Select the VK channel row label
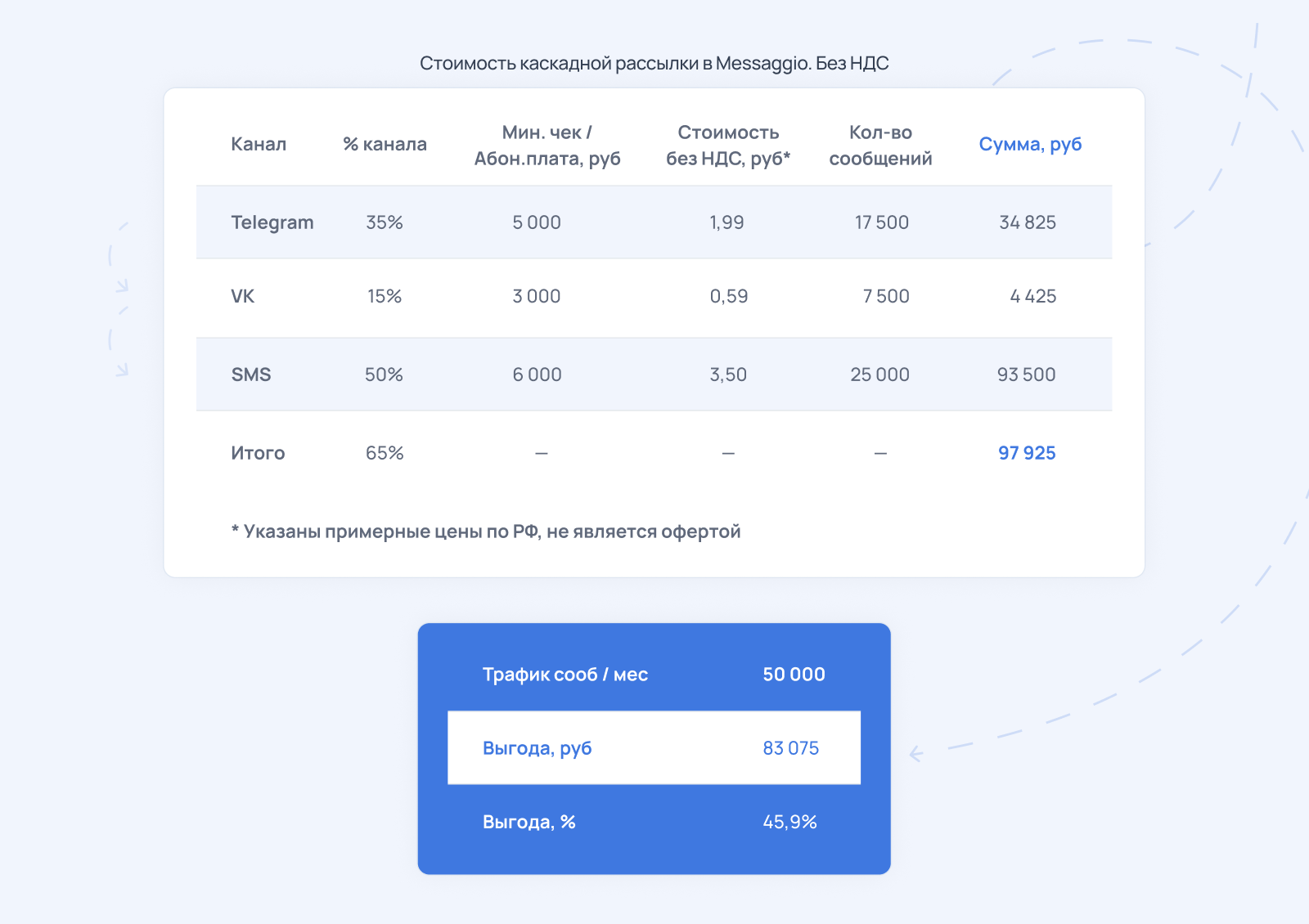 pos(242,296)
